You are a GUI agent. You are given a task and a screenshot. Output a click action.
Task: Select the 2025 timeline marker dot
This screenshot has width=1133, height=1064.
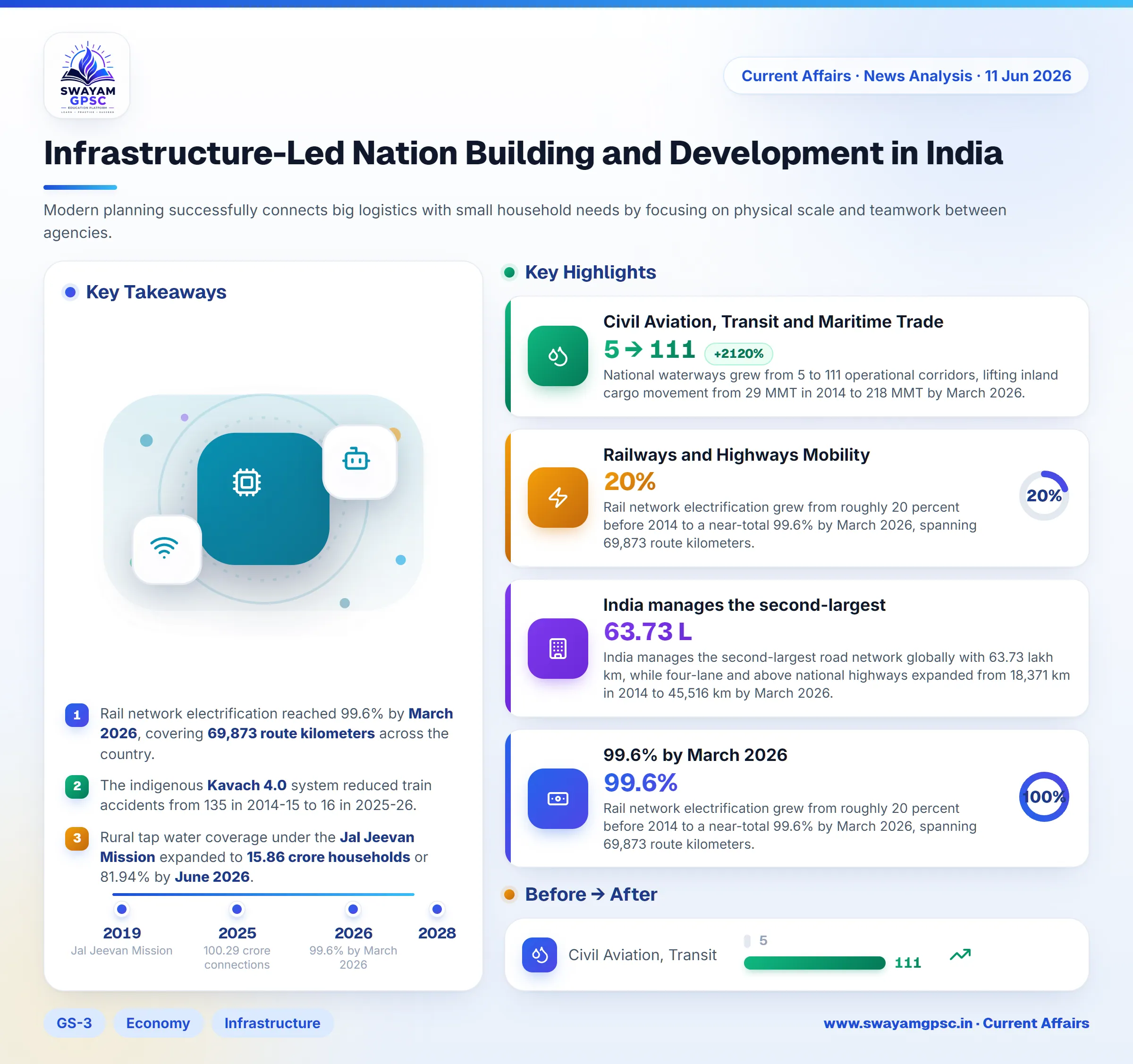click(x=237, y=909)
